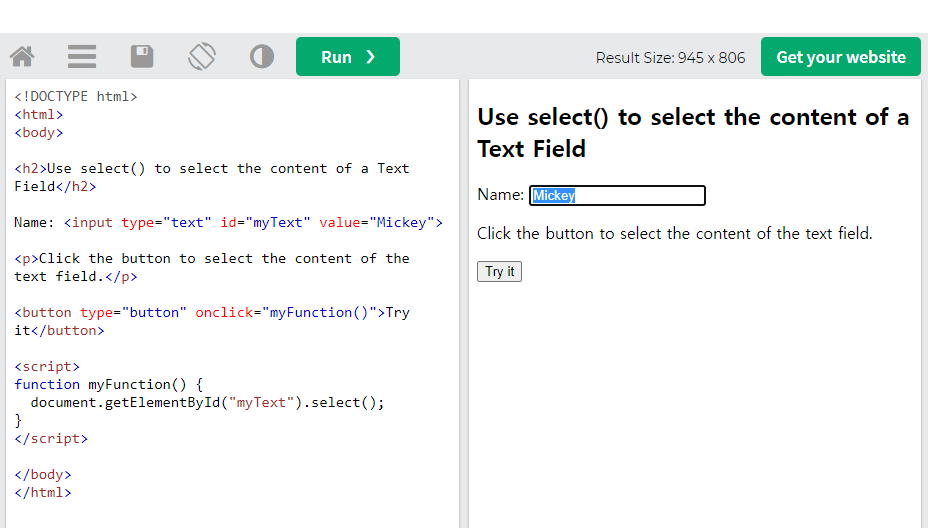Click the closing </body> tag line

pos(43,475)
